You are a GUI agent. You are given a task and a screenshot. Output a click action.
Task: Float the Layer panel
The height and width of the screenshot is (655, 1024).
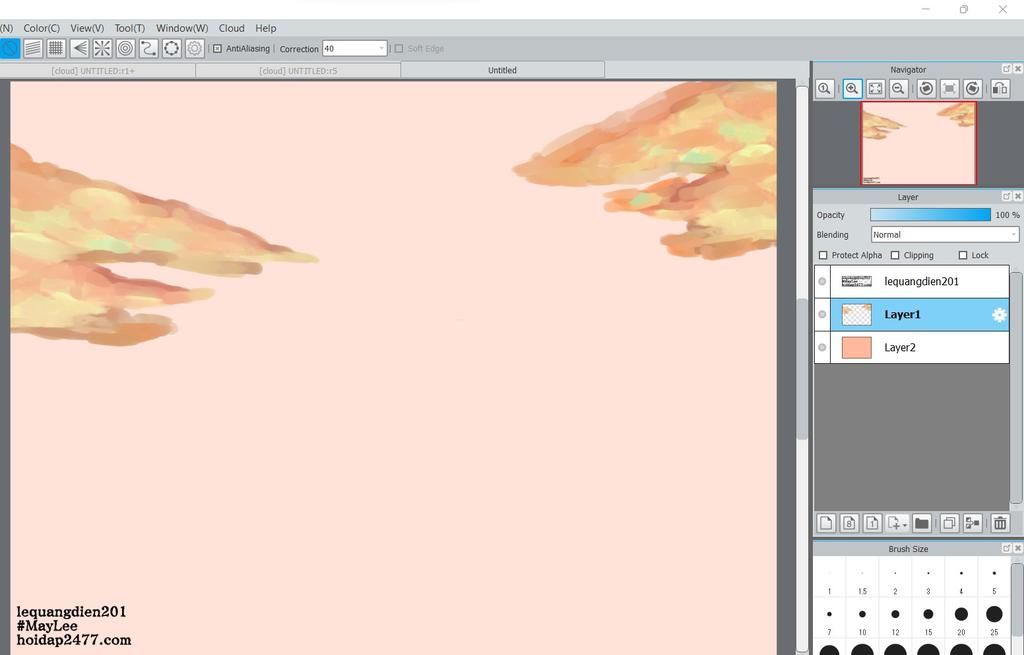pyautogui.click(x=1006, y=196)
